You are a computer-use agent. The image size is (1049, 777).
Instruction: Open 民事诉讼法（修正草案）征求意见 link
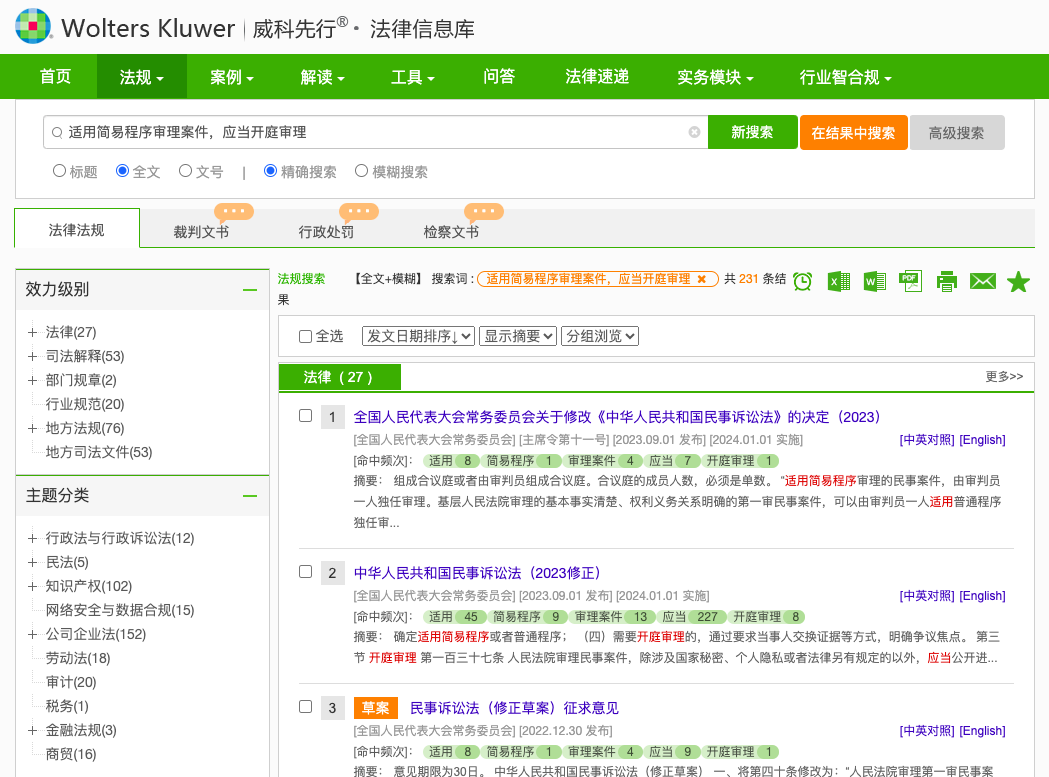[x=514, y=708]
